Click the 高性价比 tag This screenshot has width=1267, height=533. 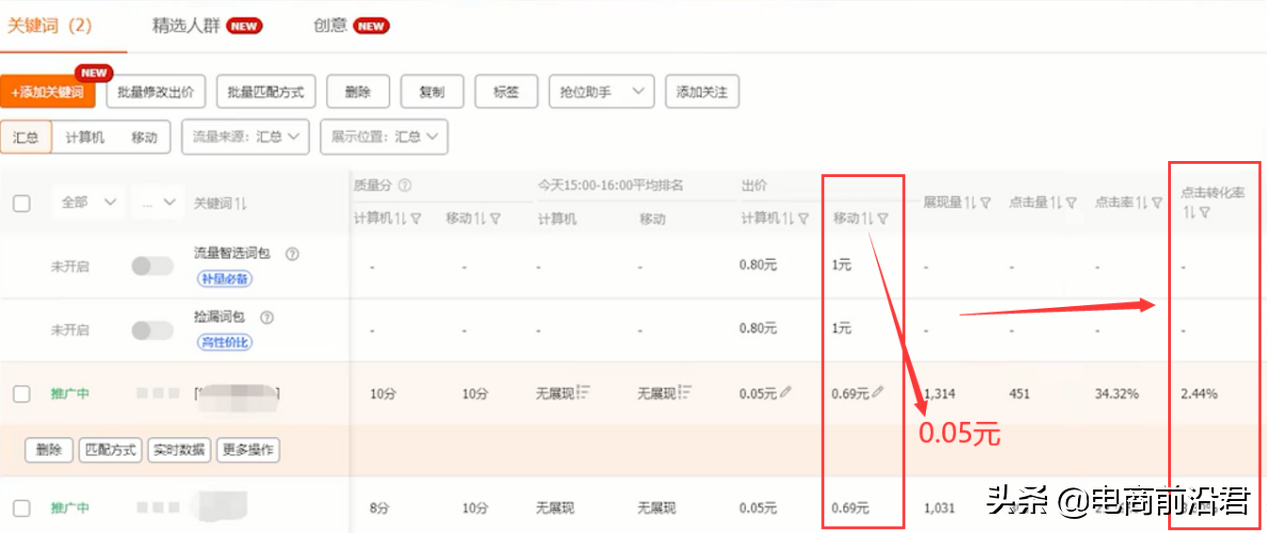pos(224,342)
